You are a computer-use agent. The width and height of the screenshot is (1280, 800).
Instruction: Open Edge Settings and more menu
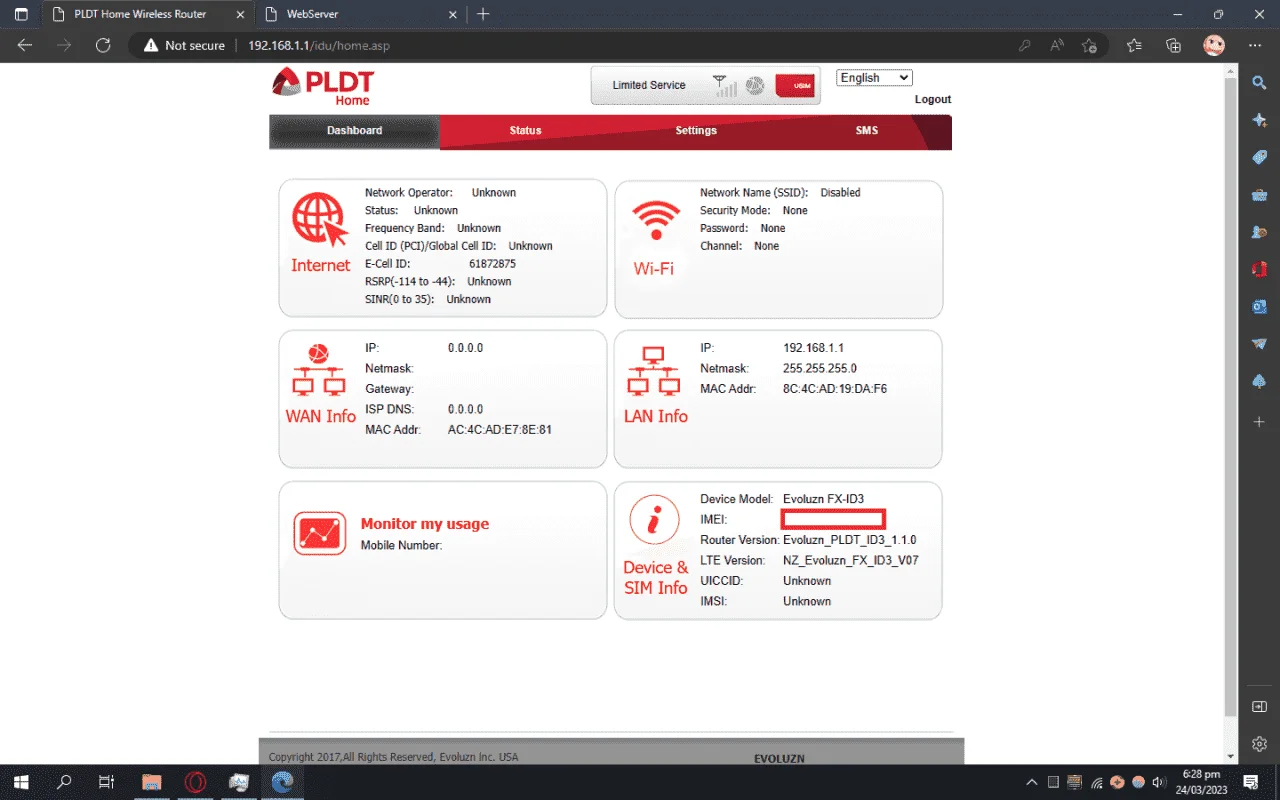pyautogui.click(x=1255, y=45)
